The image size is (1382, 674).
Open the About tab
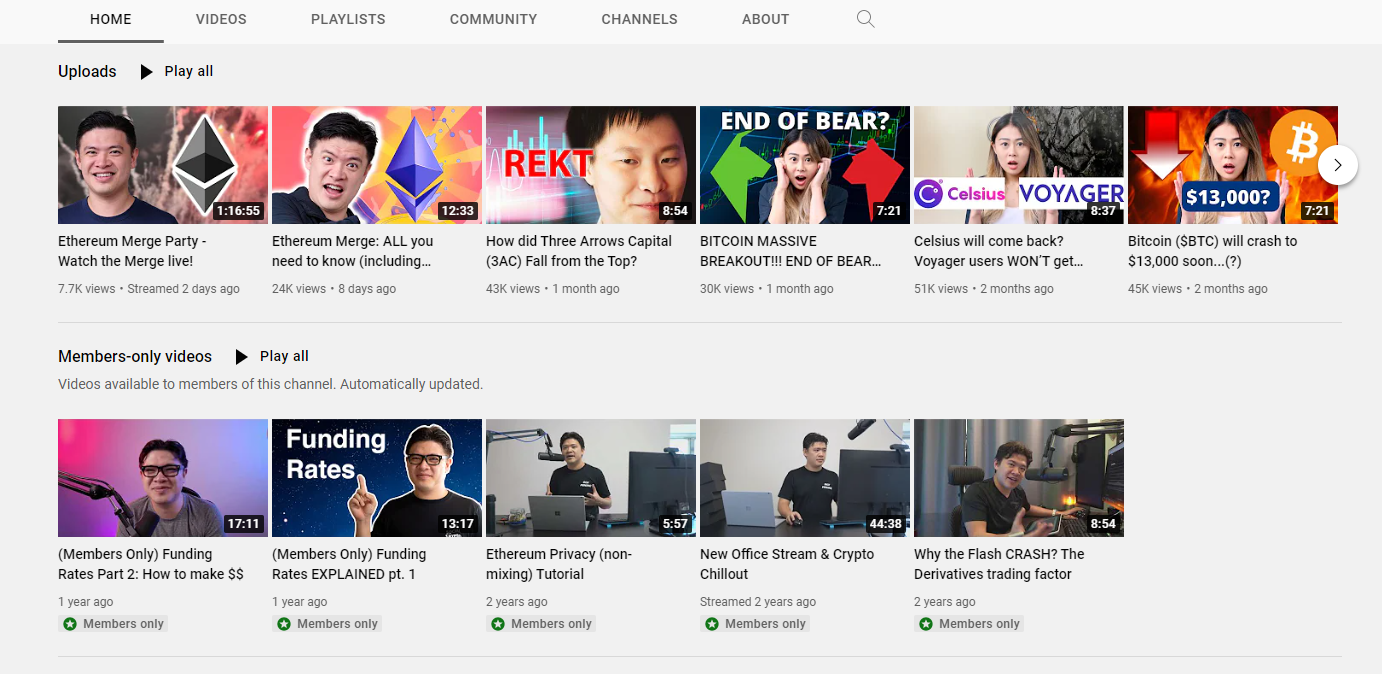click(765, 19)
